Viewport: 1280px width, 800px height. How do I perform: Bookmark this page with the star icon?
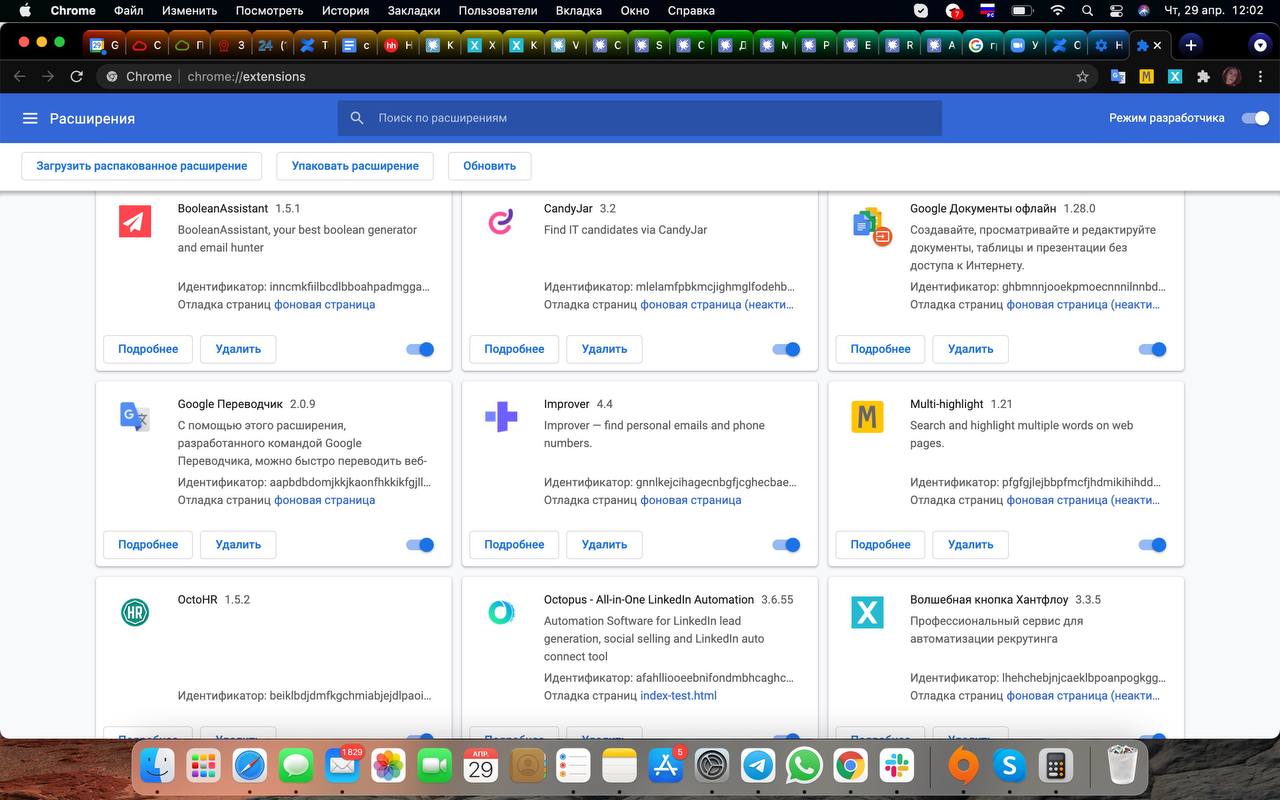point(1082,76)
